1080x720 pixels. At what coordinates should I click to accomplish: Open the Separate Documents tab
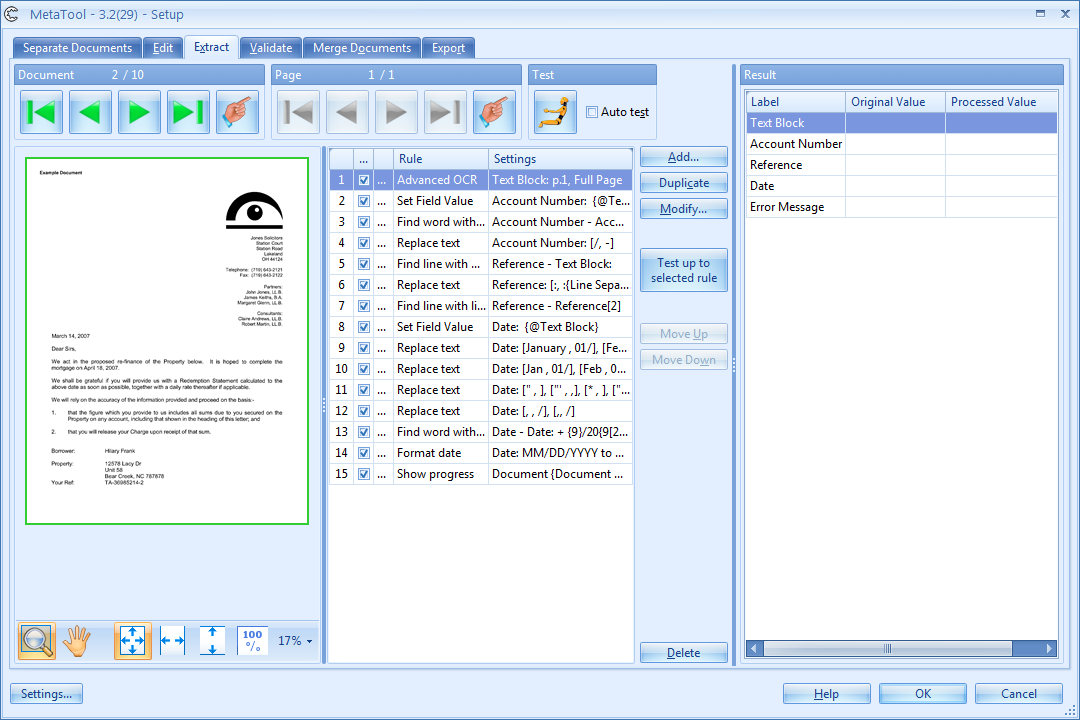point(77,48)
